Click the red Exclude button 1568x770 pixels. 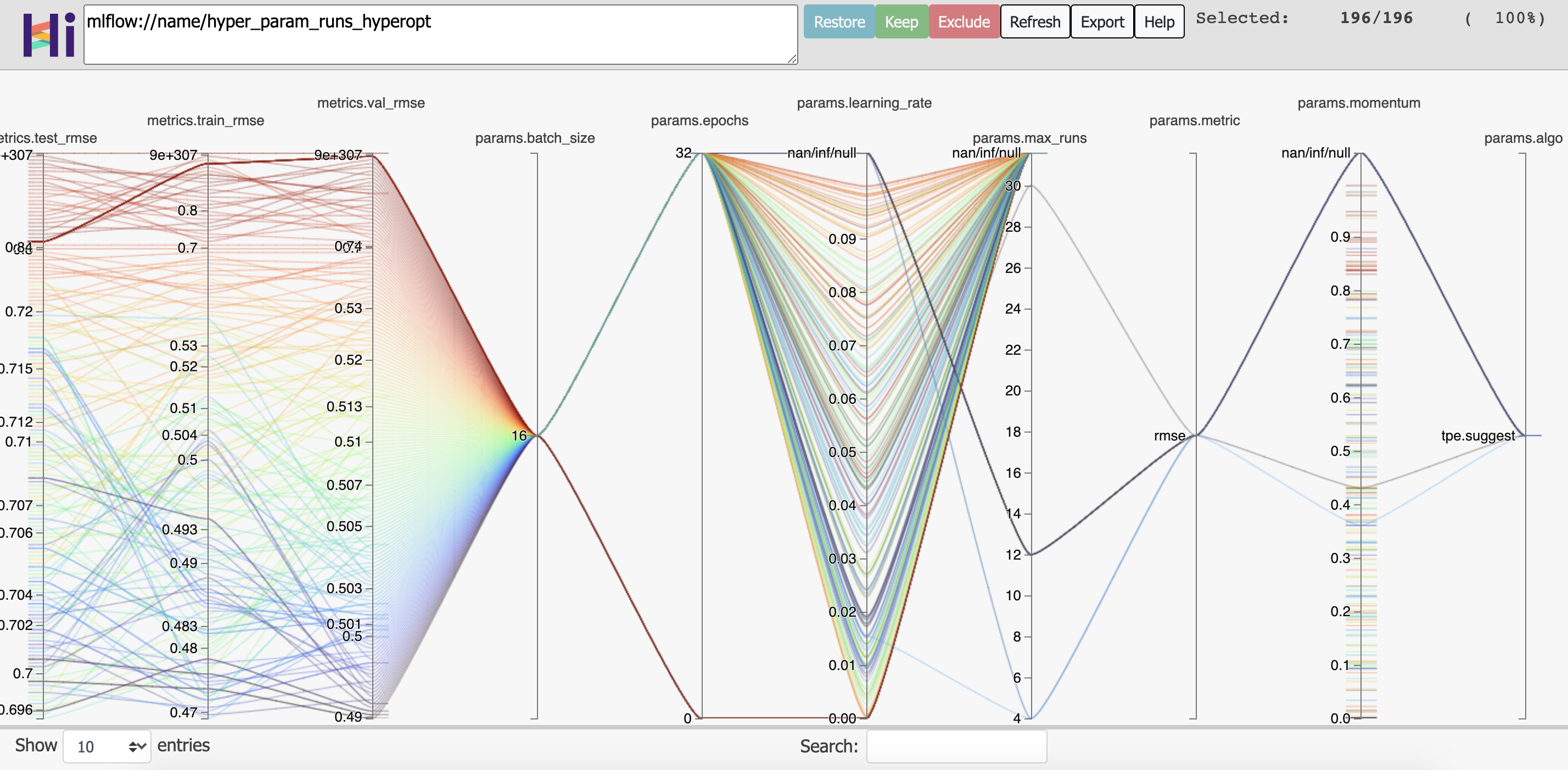(x=963, y=22)
